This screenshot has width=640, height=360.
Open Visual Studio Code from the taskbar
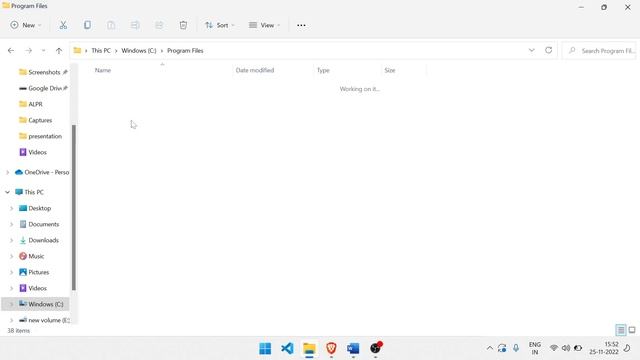287,348
